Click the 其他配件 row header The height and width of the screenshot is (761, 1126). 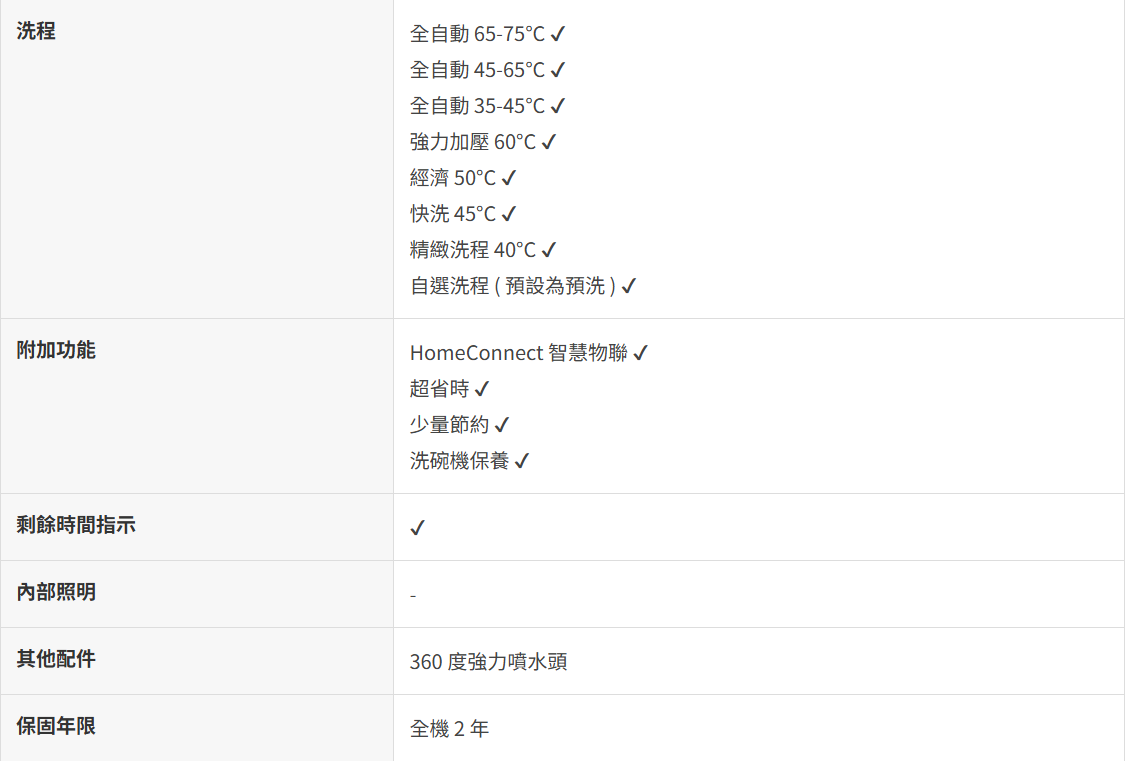[56, 659]
